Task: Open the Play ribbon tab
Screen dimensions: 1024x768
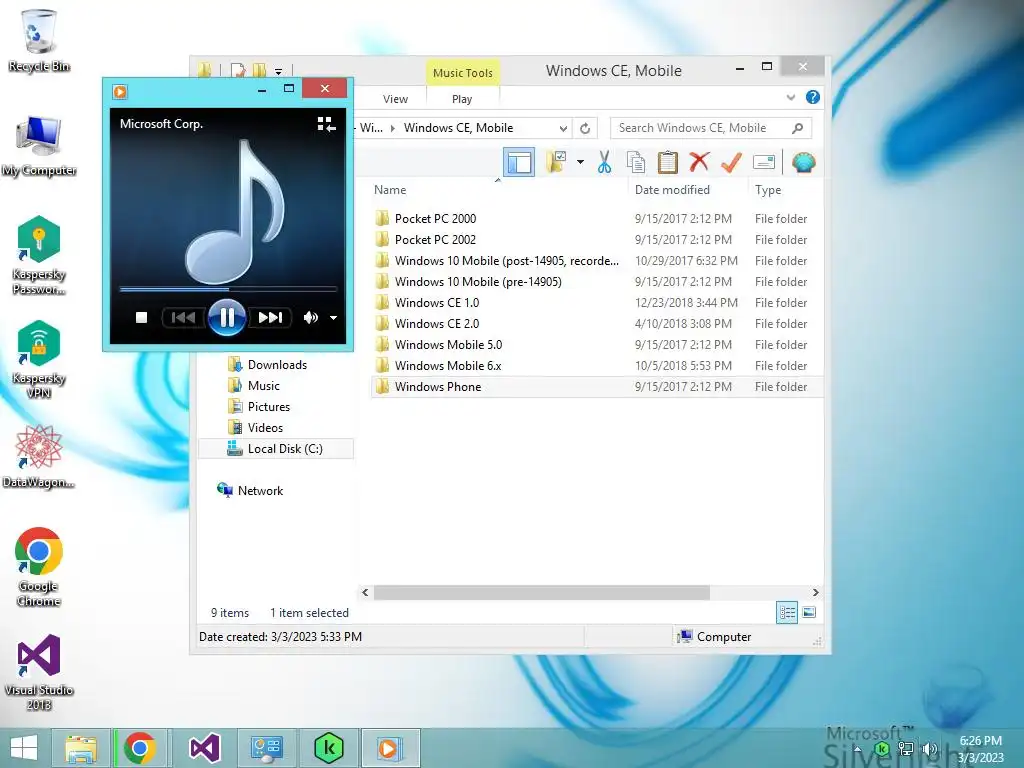Action: point(462,99)
